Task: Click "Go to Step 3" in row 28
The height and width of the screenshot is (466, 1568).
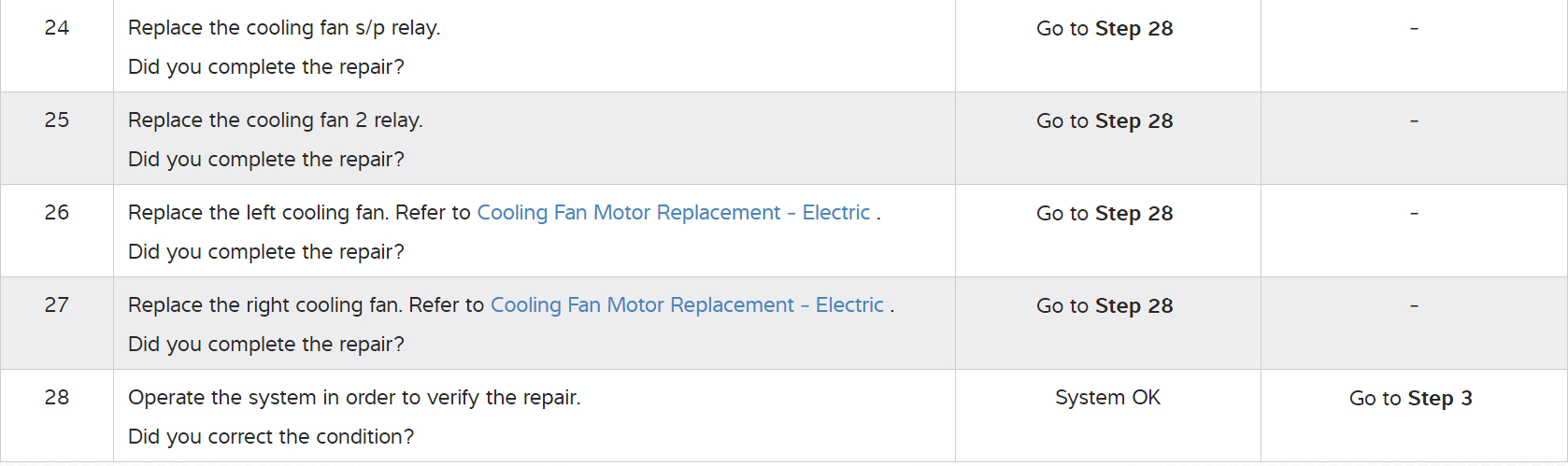Action: click(x=1410, y=399)
